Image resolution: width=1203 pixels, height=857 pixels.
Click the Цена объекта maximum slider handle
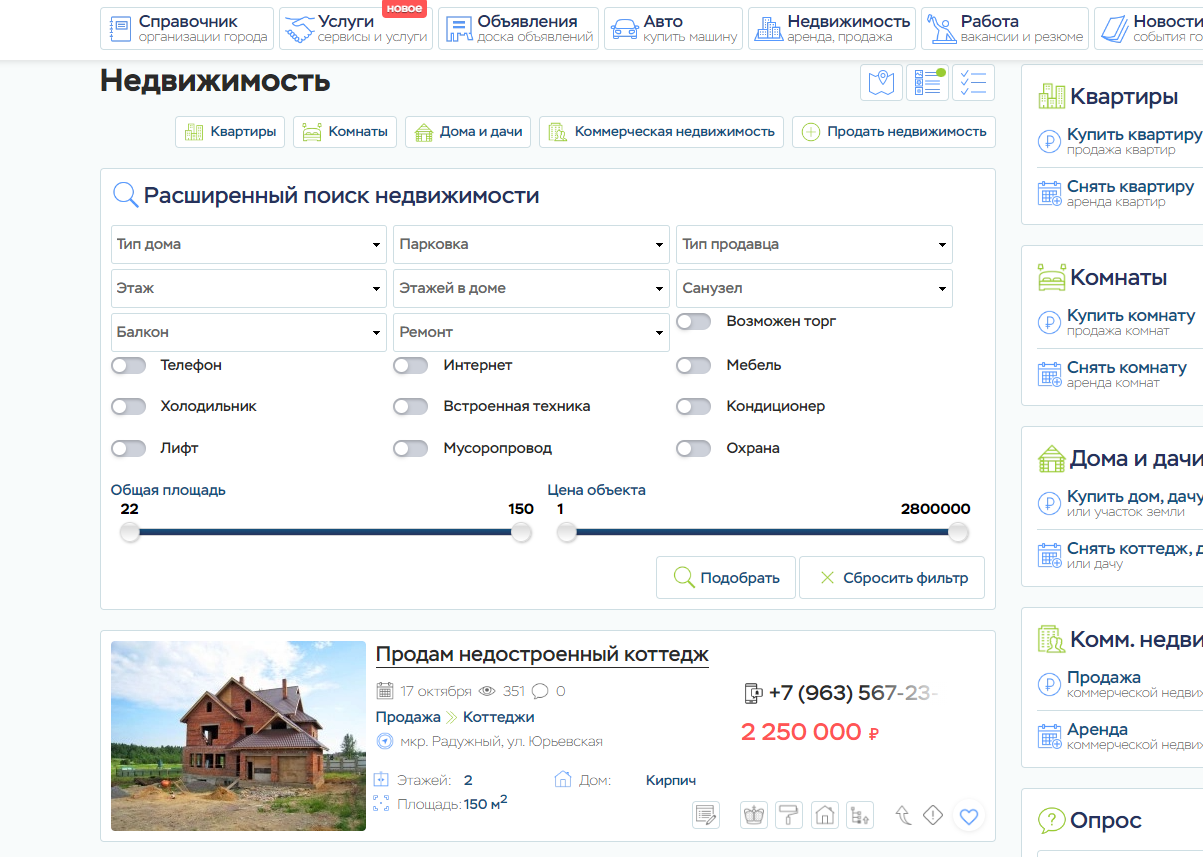point(958,533)
